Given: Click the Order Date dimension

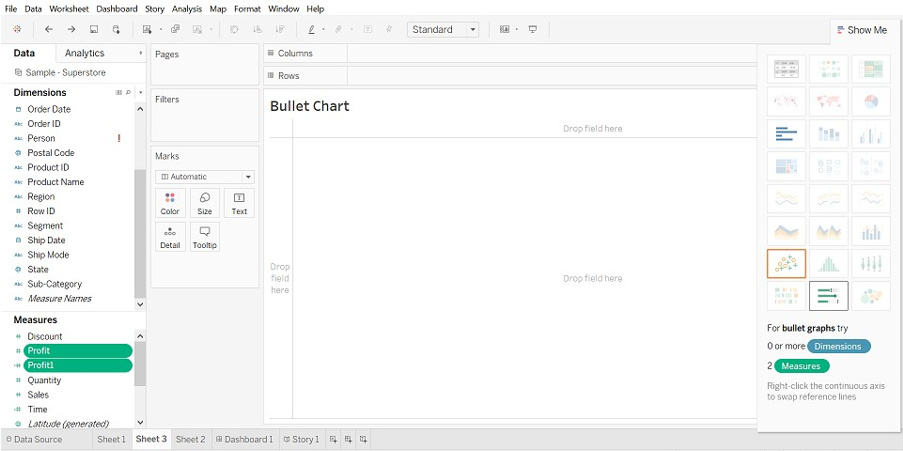Looking at the screenshot, I should [49, 109].
